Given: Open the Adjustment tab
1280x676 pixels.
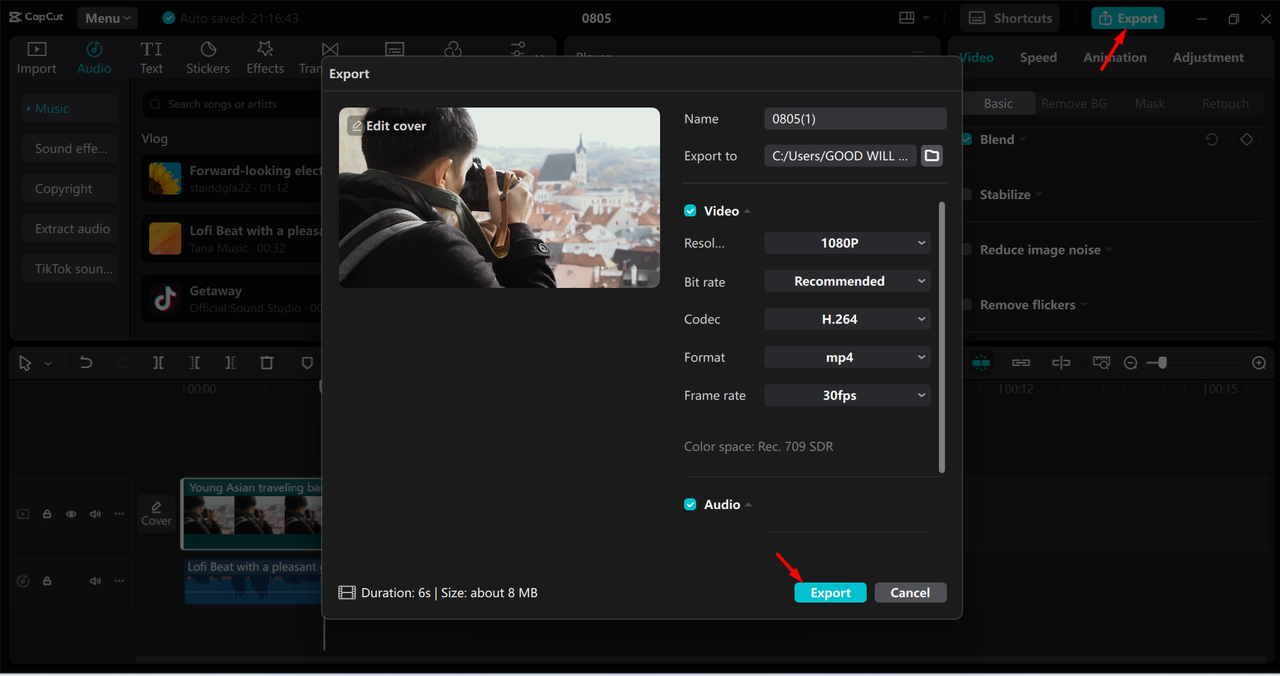Looking at the screenshot, I should [1208, 58].
